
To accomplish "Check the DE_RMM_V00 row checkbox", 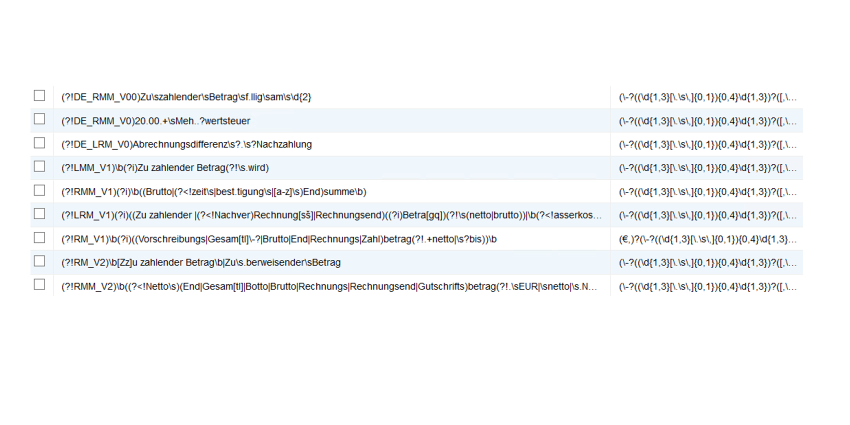I will click(39, 95).
